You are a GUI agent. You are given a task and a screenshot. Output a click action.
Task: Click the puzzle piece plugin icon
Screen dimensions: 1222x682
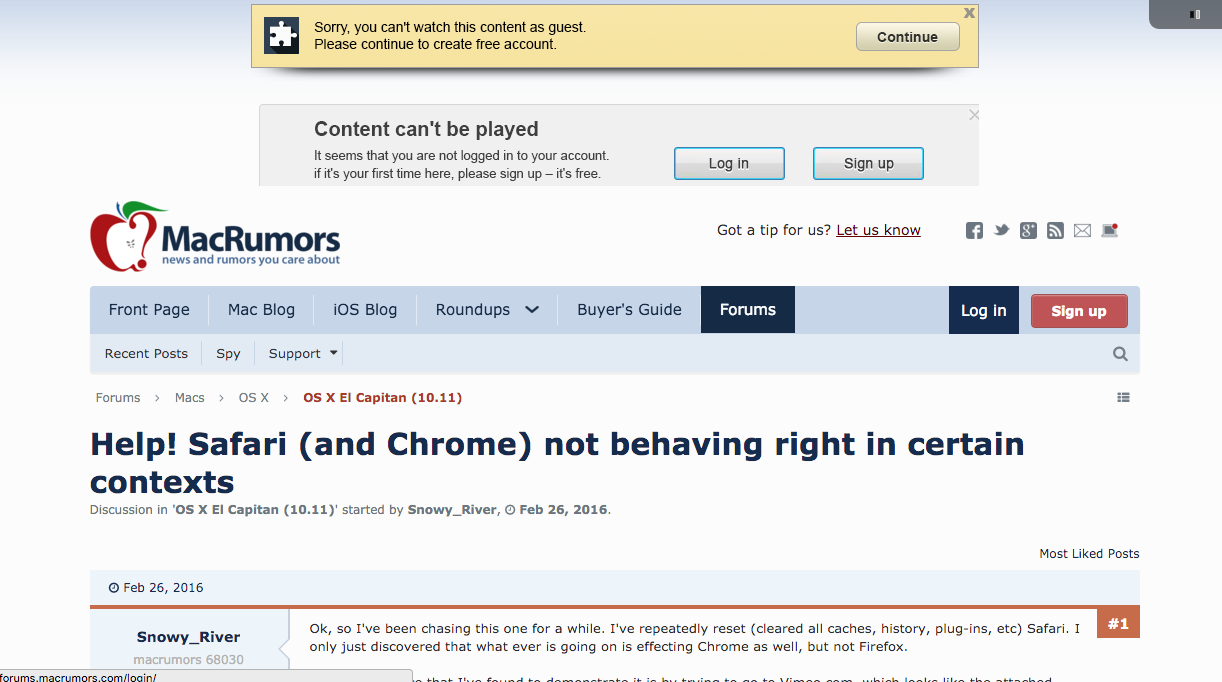[x=282, y=36]
